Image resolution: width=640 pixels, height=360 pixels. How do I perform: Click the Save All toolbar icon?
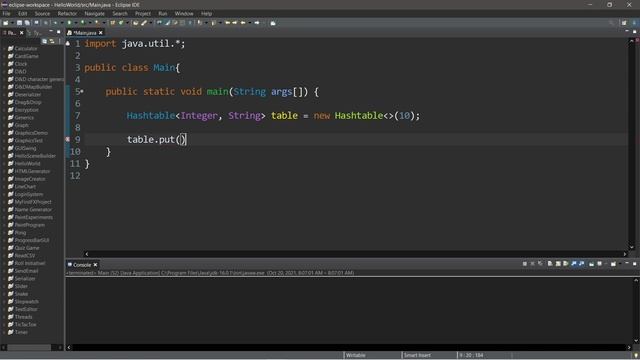[x=27, y=23]
